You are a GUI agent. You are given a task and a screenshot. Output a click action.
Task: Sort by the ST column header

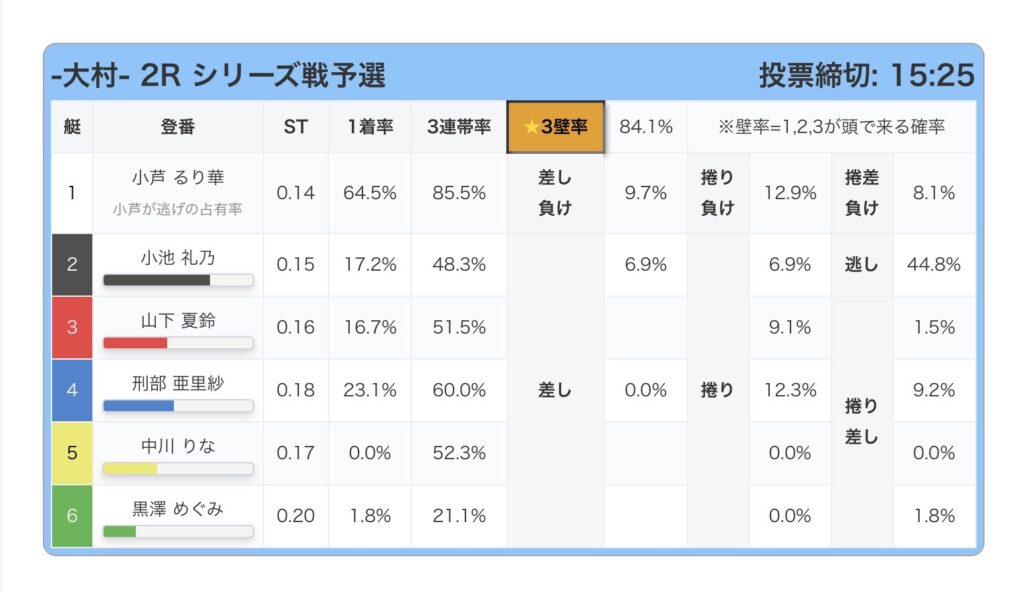pyautogui.click(x=295, y=127)
